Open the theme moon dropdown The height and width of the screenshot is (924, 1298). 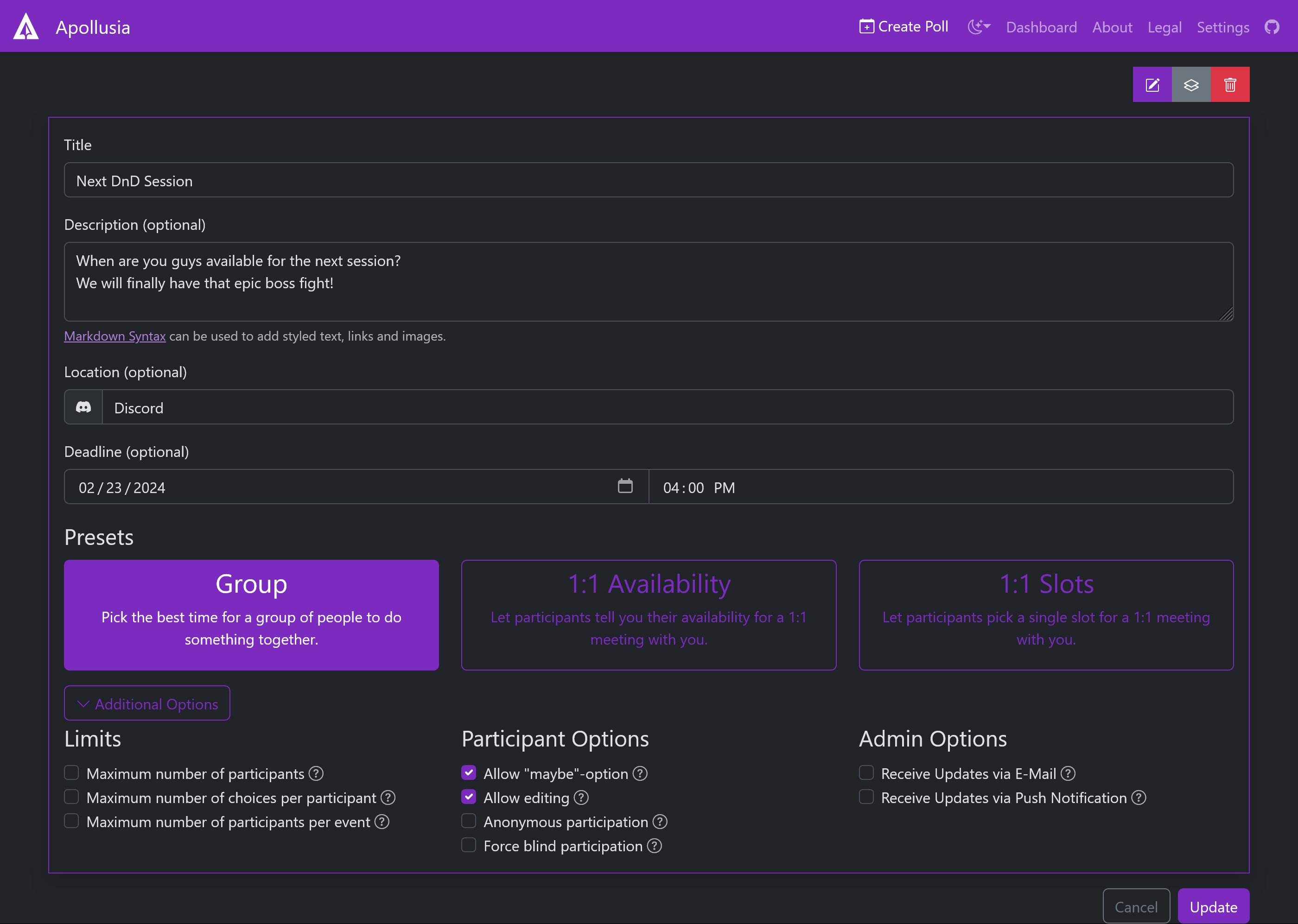pos(979,27)
